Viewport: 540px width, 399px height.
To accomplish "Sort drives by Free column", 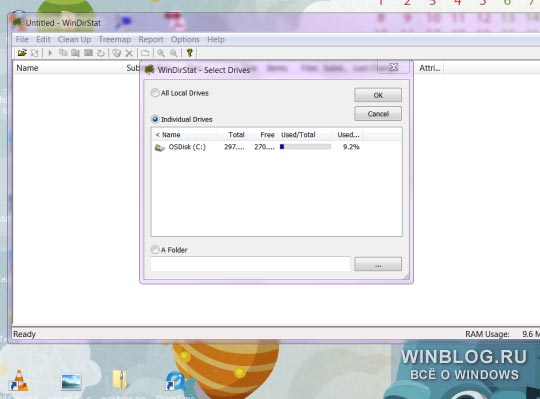I will pos(262,135).
